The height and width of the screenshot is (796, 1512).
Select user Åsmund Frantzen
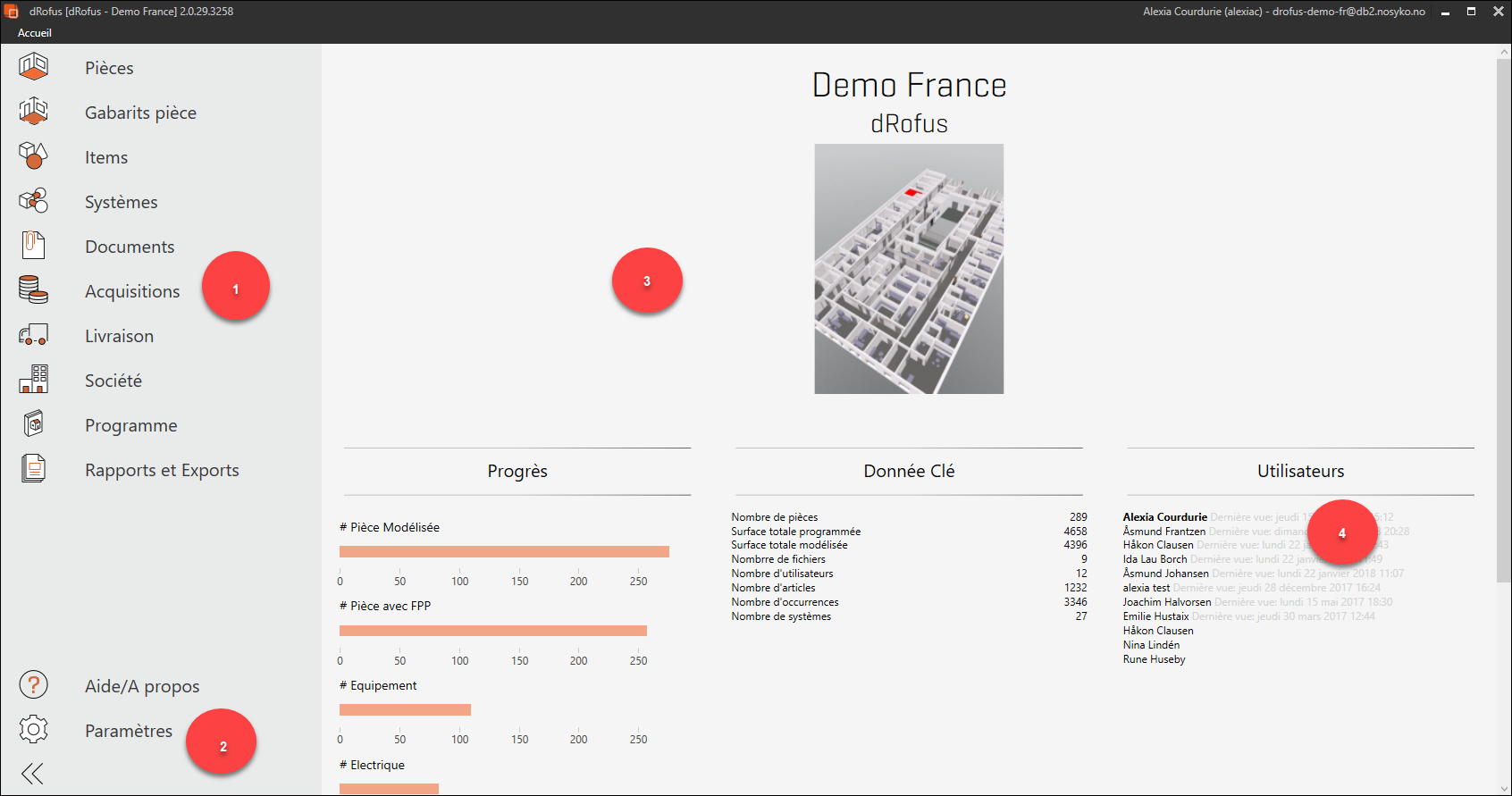[x=1163, y=532]
